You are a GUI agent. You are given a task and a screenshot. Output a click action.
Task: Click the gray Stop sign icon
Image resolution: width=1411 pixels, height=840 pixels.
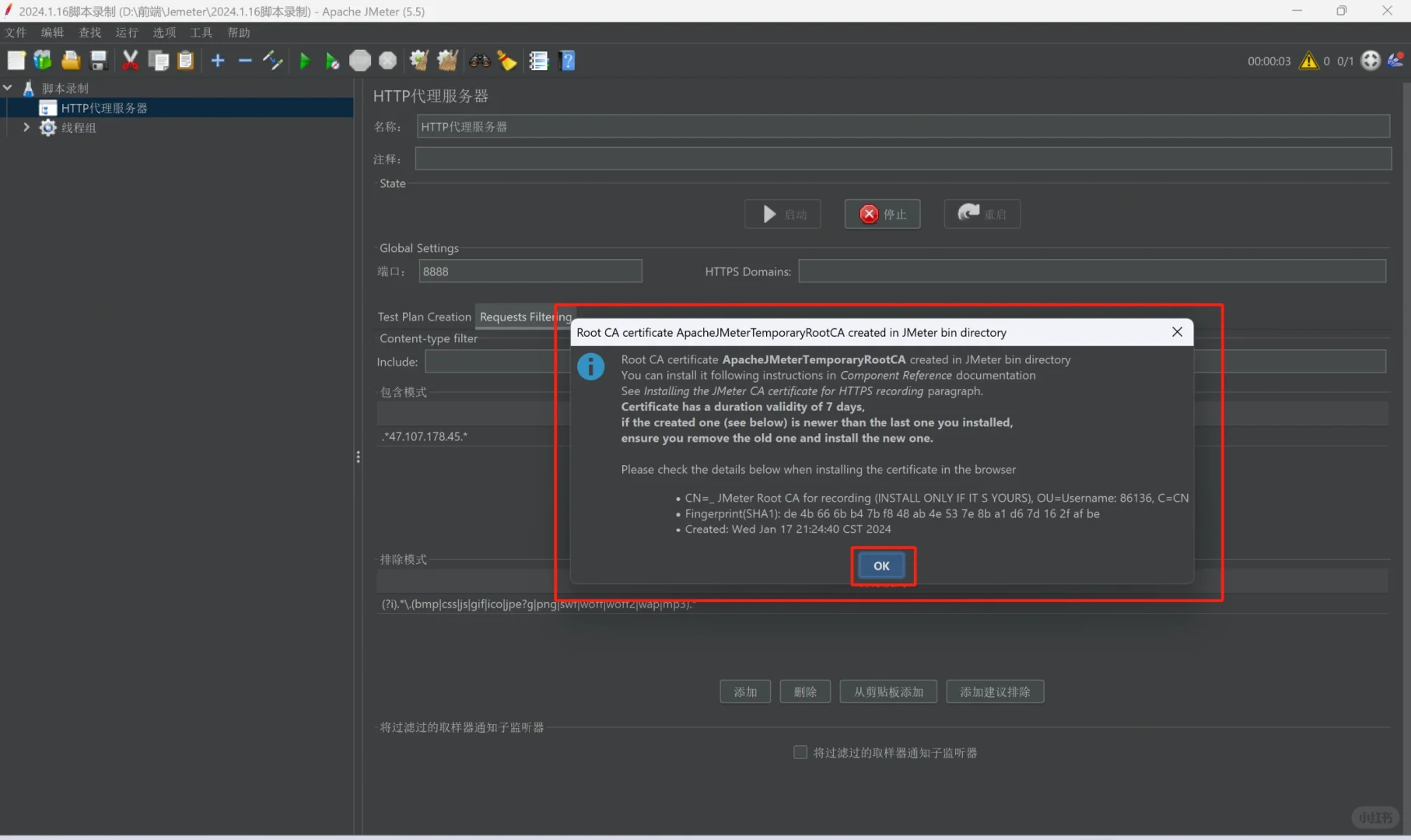click(360, 61)
